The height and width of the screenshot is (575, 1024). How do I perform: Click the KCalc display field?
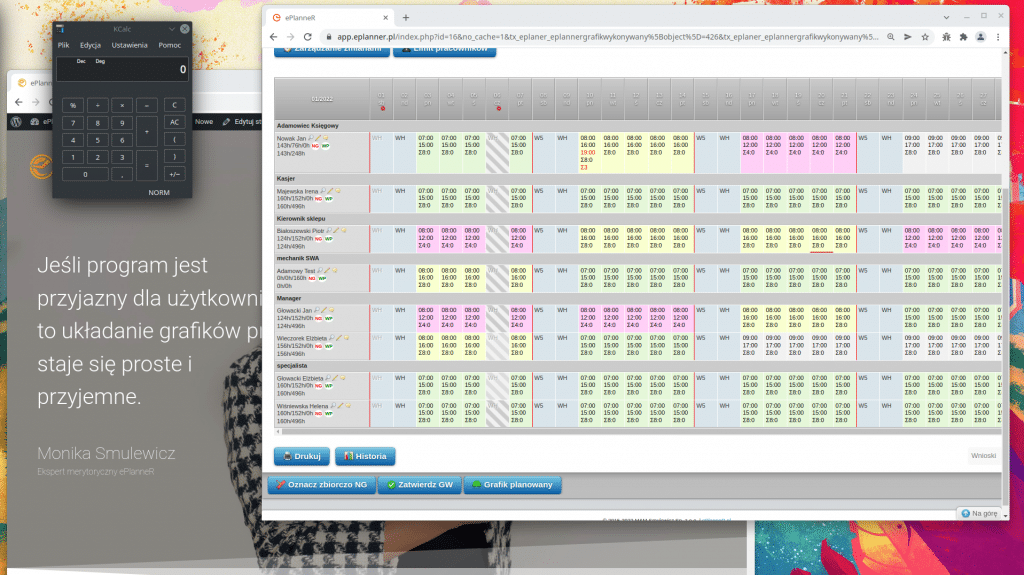pyautogui.click(x=122, y=69)
